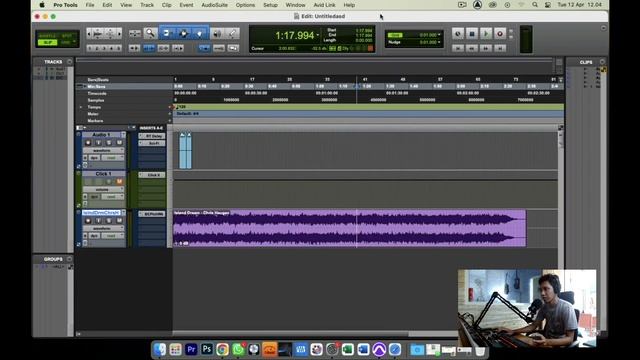Image resolution: width=640 pixels, height=360 pixels.
Task: Open the AudioSuite menu
Action: 214,5
